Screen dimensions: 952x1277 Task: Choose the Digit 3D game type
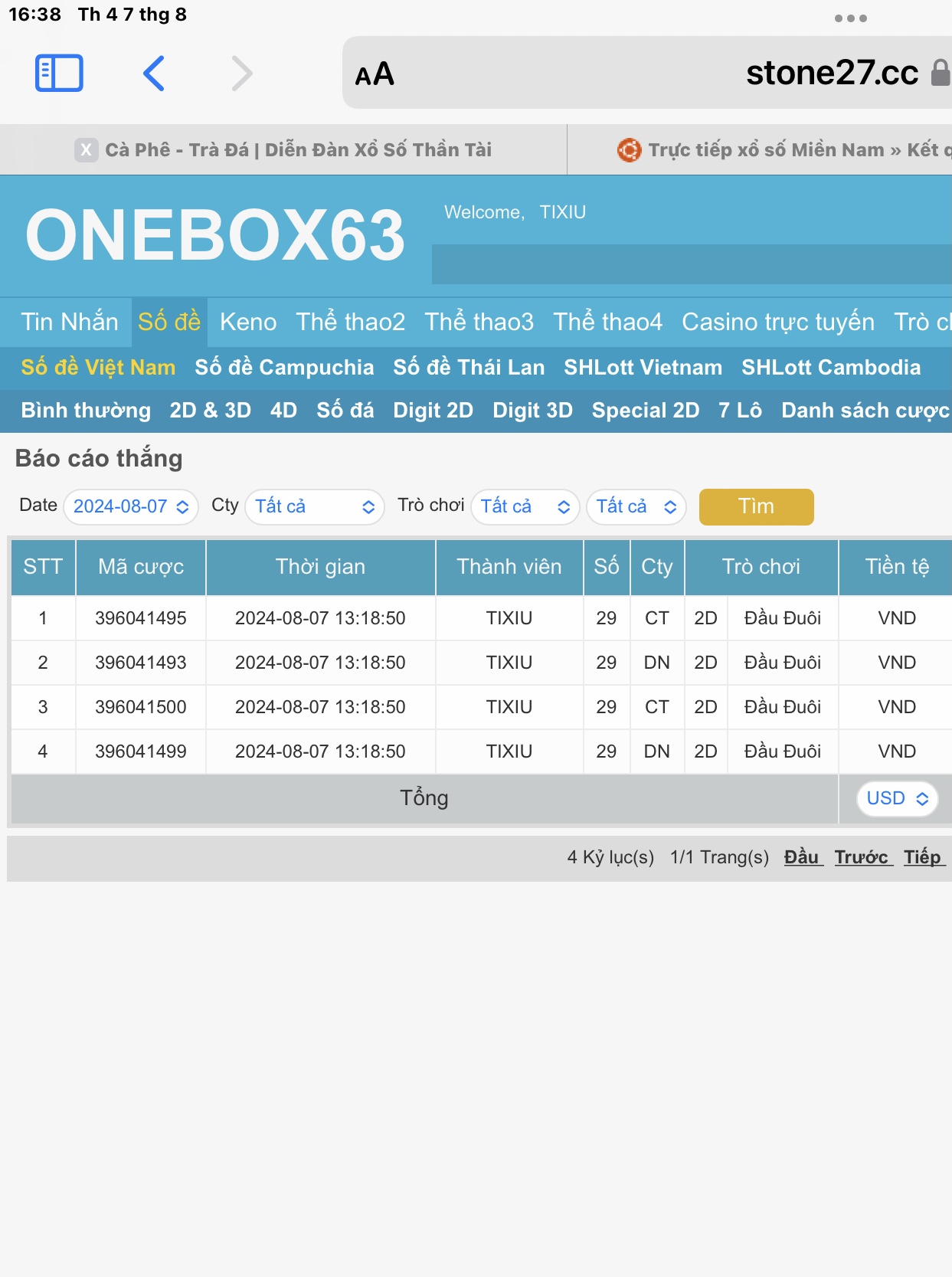click(x=532, y=411)
